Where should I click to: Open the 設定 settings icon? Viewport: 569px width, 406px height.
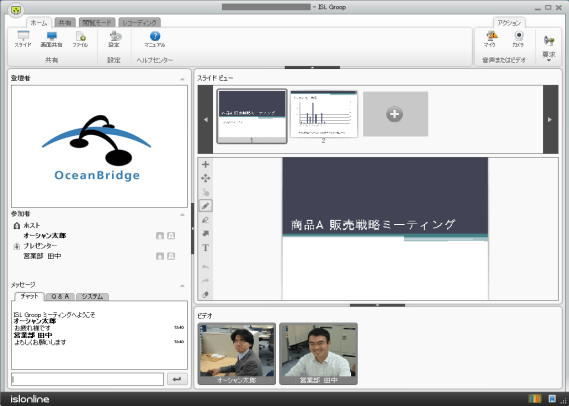coord(114,39)
